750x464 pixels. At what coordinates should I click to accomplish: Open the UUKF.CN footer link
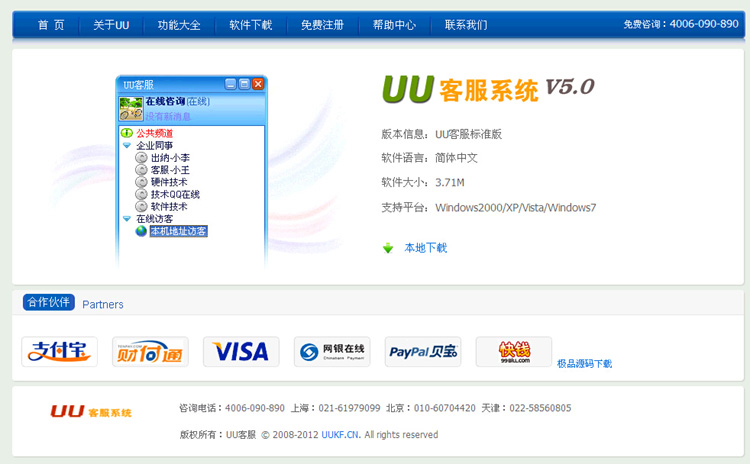click(x=340, y=435)
